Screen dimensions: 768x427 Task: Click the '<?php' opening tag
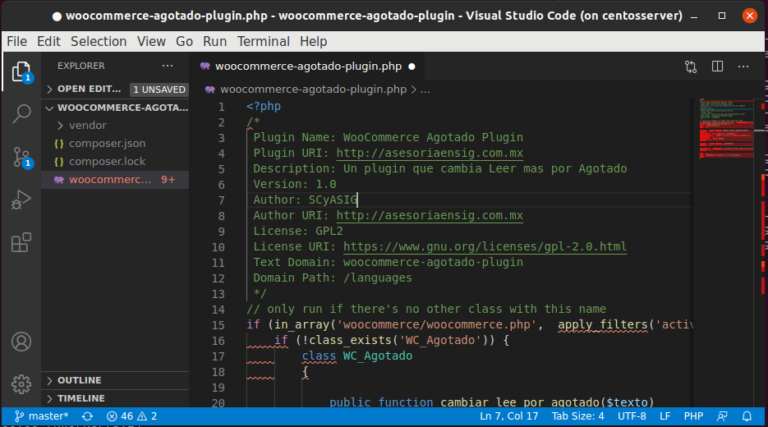(x=264, y=106)
